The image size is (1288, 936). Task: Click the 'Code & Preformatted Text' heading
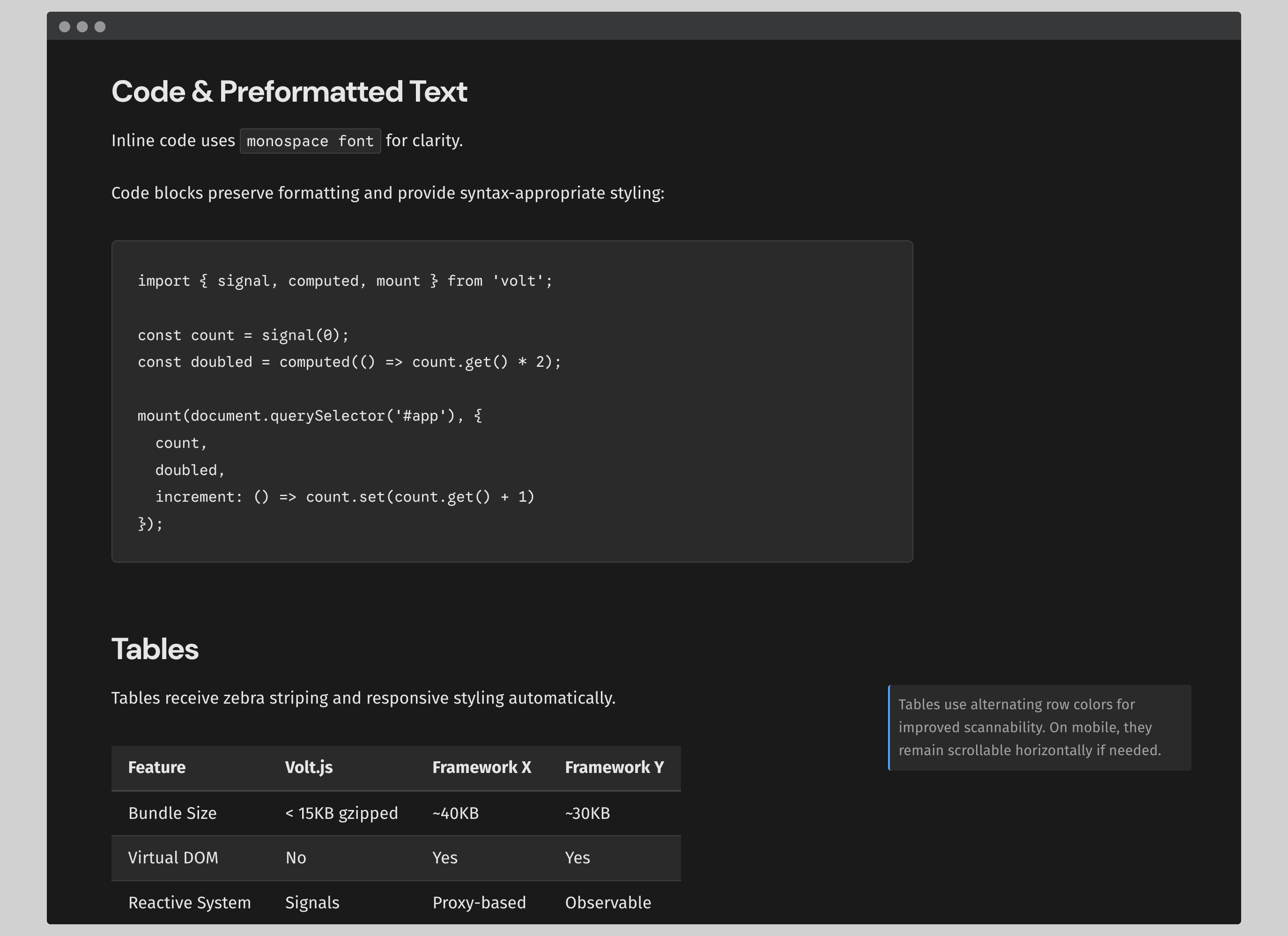pos(289,91)
